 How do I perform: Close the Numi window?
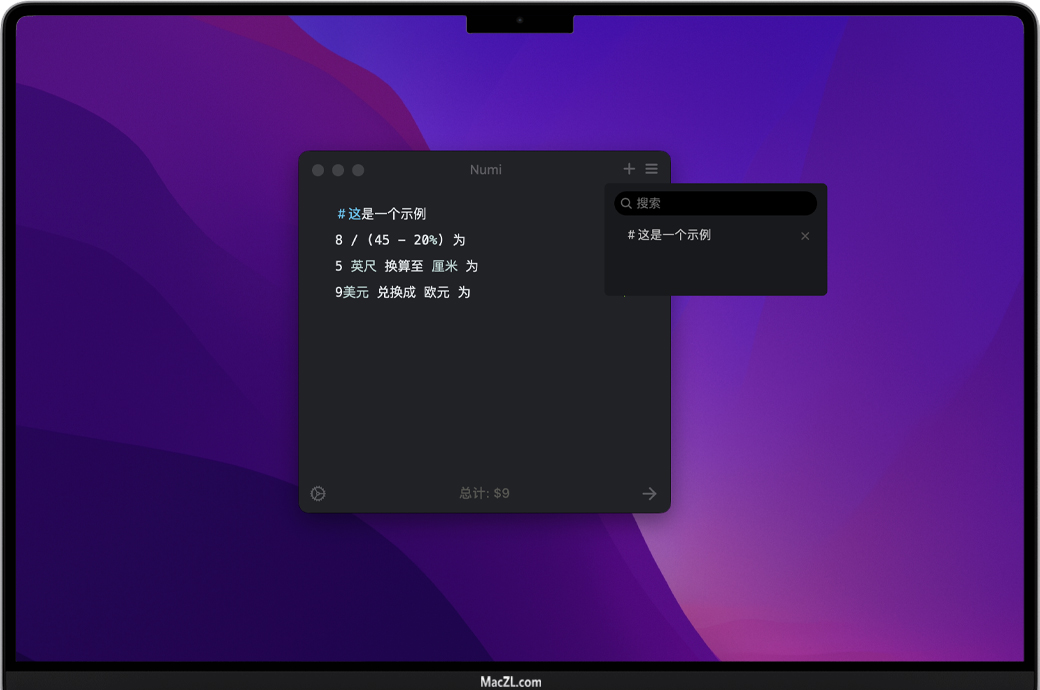coord(318,170)
